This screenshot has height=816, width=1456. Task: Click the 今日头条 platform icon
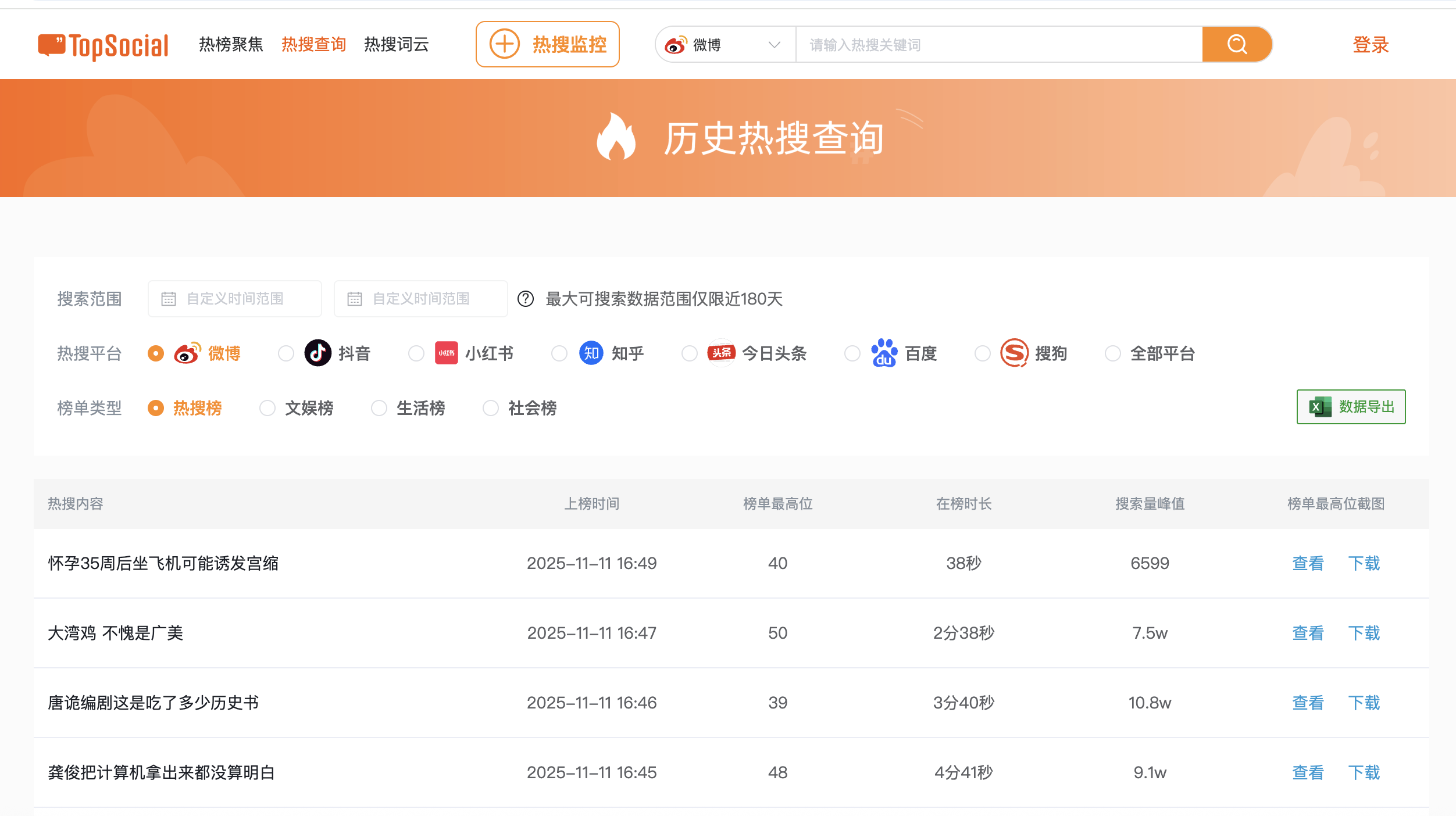(722, 353)
